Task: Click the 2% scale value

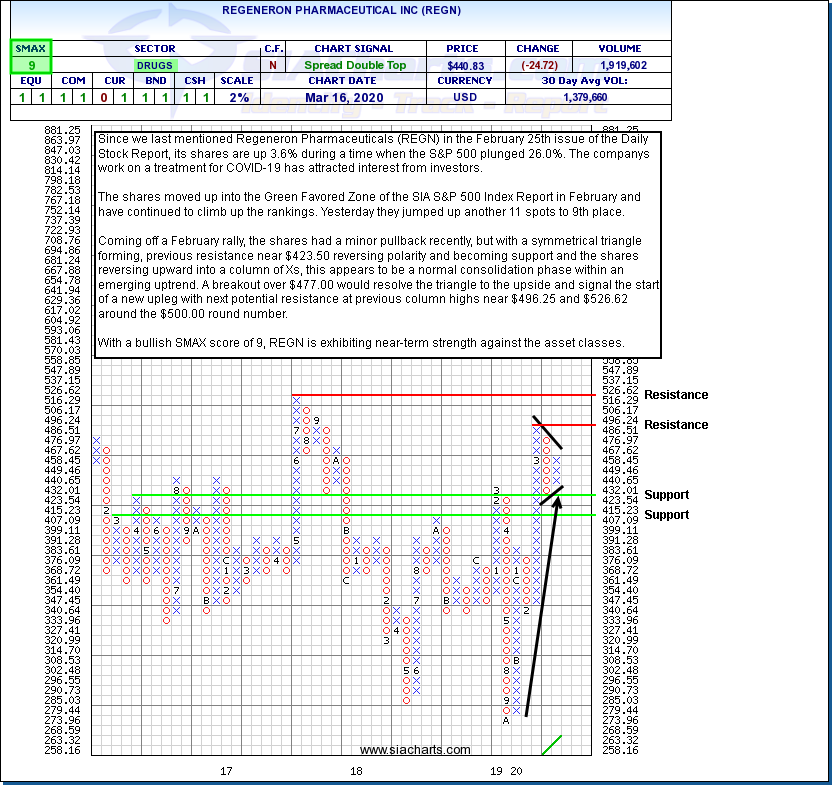Action: pyautogui.click(x=236, y=97)
